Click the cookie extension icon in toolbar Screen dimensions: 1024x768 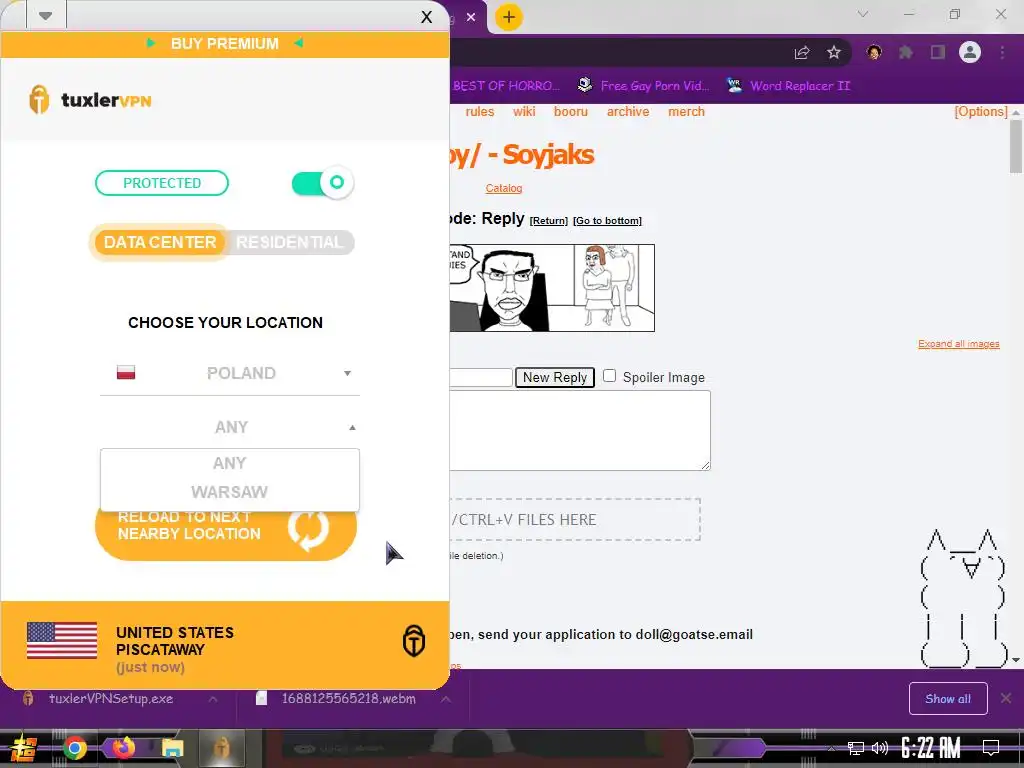coord(874,52)
